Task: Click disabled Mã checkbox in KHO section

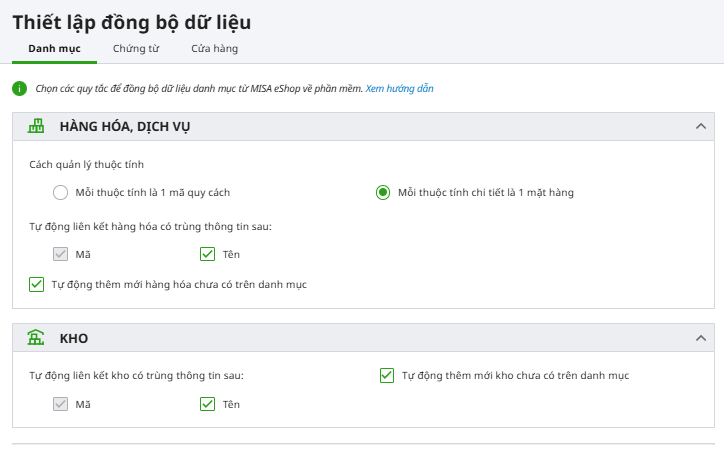Action: pos(60,404)
